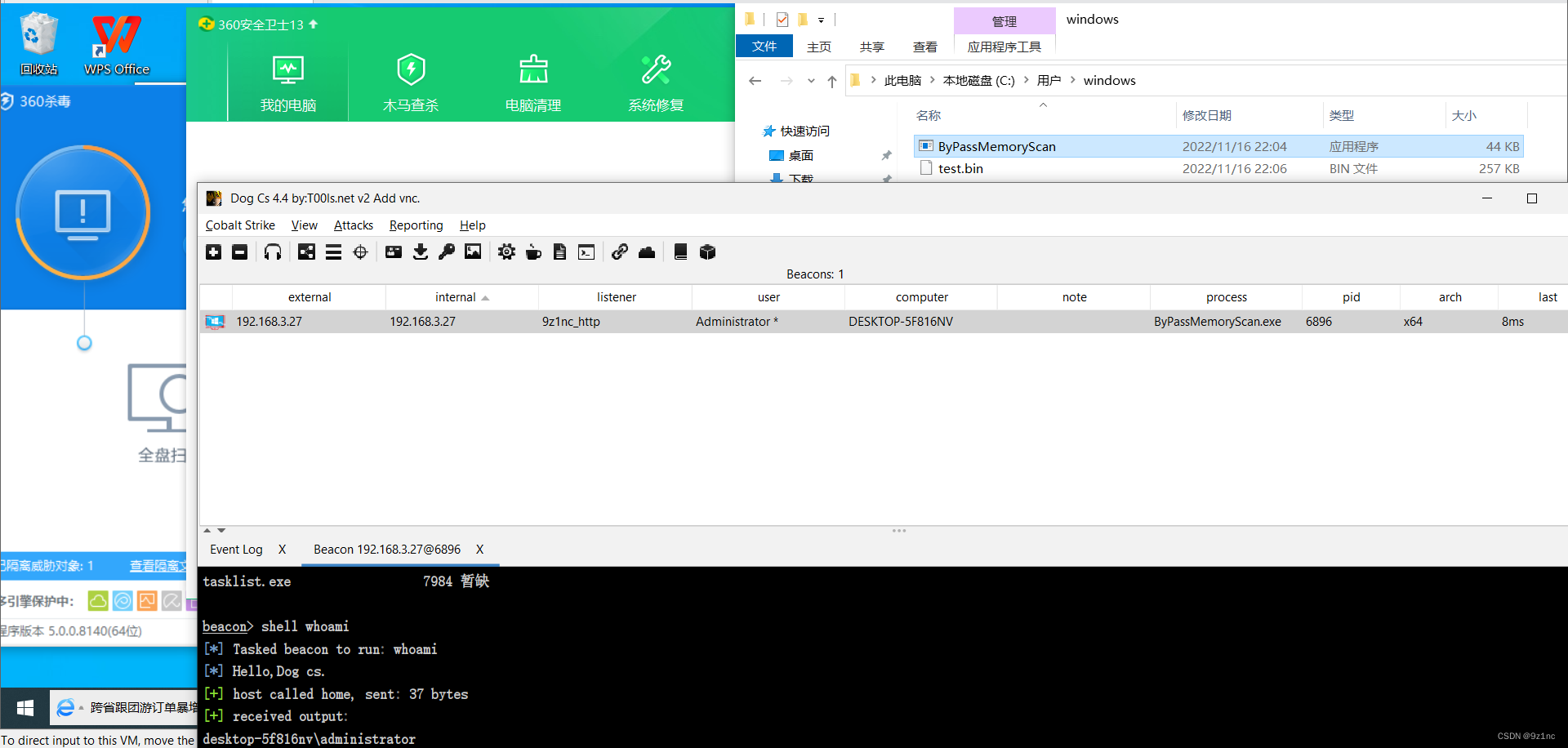
Task: Open the Help menu in Cobalt Strike
Action: 473,225
